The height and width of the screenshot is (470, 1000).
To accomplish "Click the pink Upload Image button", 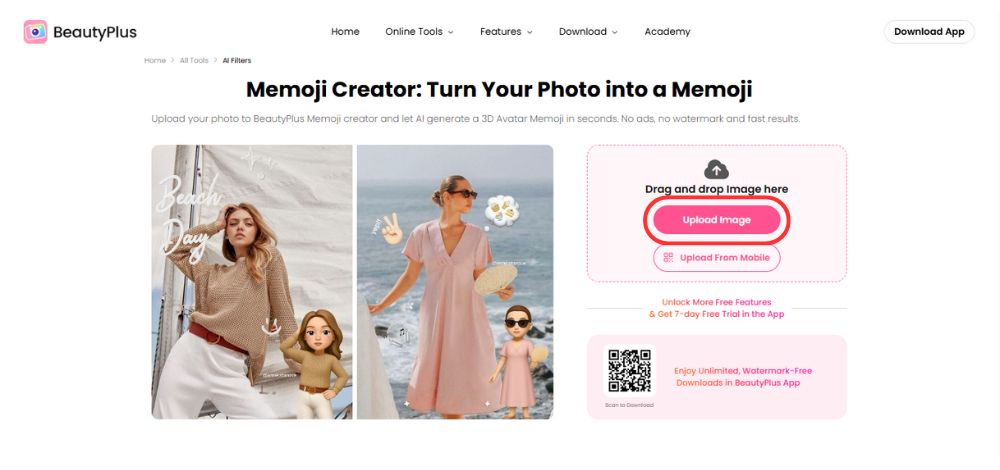I will point(716,220).
